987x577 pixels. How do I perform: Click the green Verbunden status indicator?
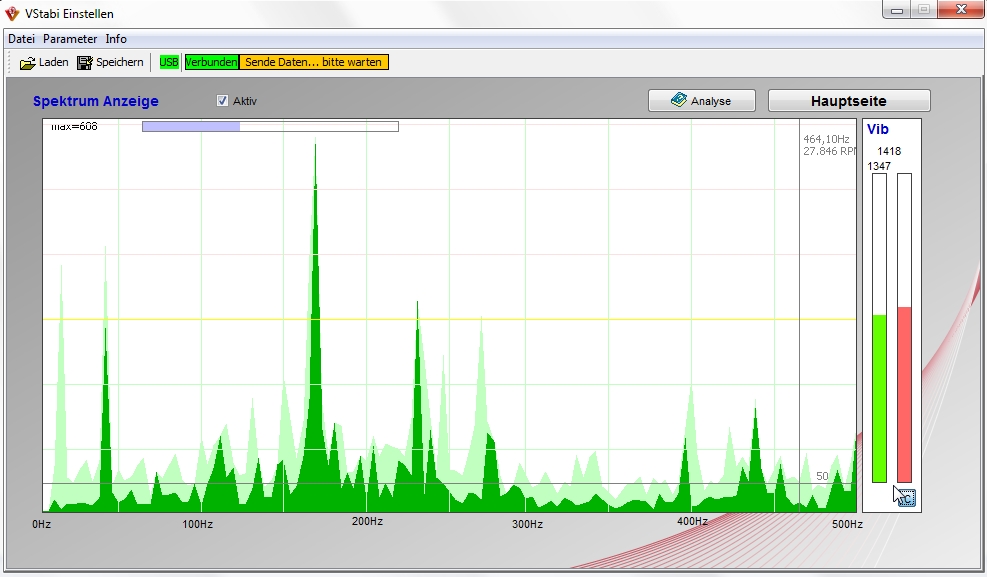point(211,62)
